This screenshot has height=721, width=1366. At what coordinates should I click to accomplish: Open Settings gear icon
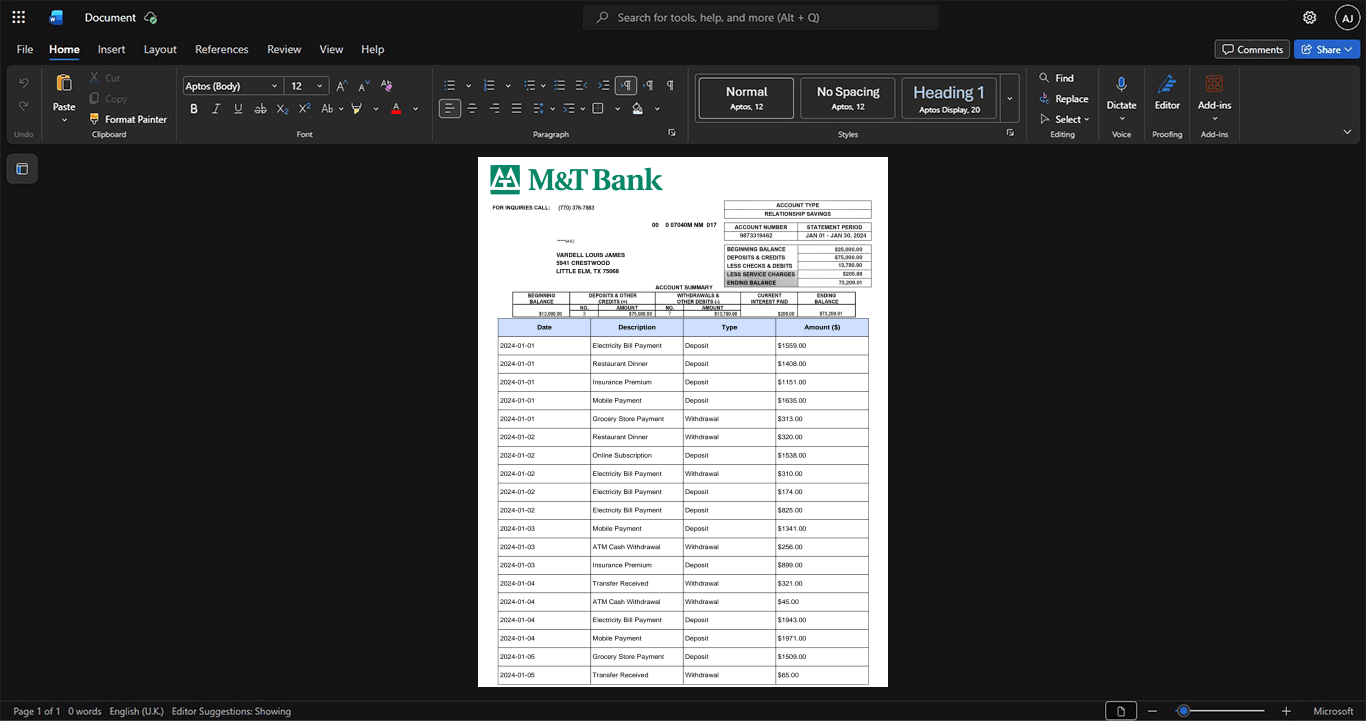1310,17
